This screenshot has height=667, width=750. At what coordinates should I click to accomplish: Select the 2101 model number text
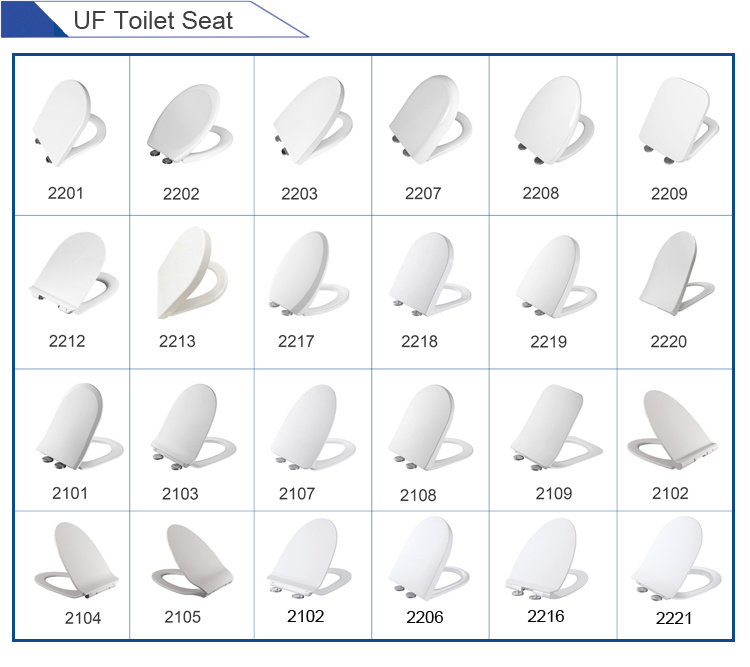tap(70, 493)
